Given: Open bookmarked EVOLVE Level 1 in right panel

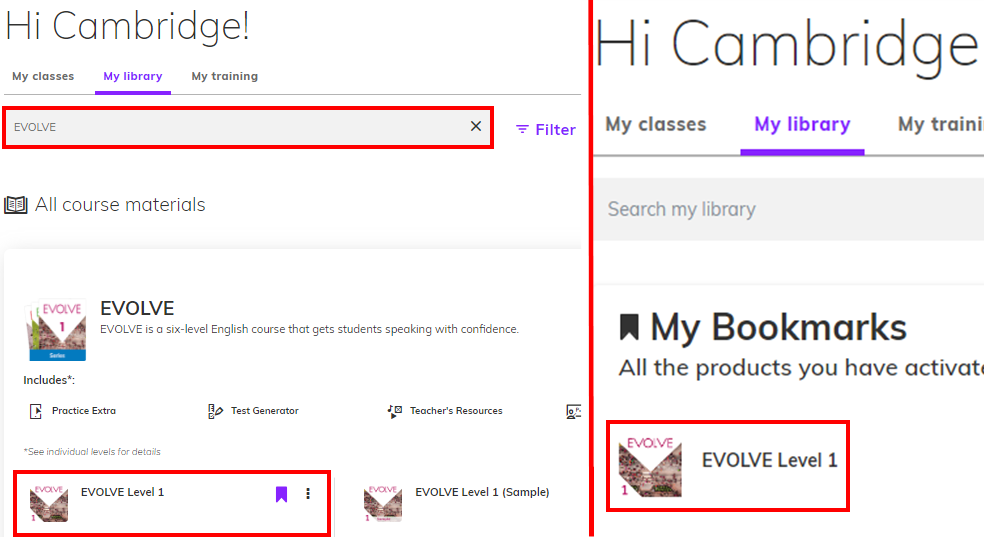Looking at the screenshot, I should coord(728,465).
